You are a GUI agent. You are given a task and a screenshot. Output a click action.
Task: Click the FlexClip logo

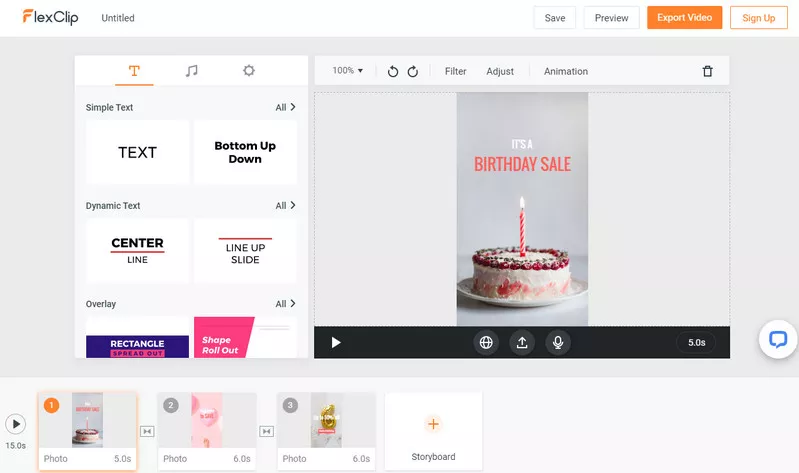point(50,17)
